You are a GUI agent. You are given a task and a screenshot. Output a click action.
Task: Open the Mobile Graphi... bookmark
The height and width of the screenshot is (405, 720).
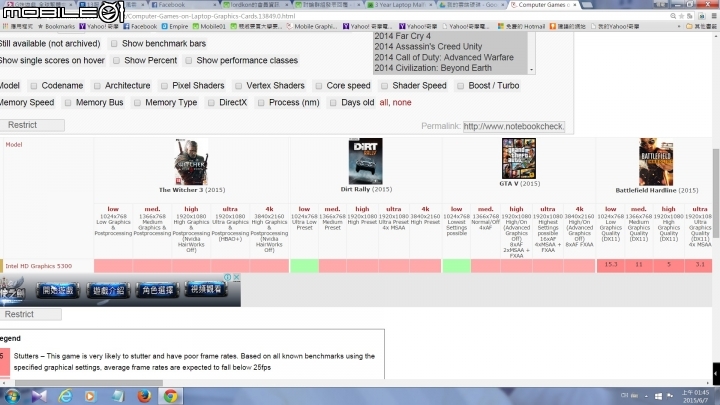pos(312,27)
